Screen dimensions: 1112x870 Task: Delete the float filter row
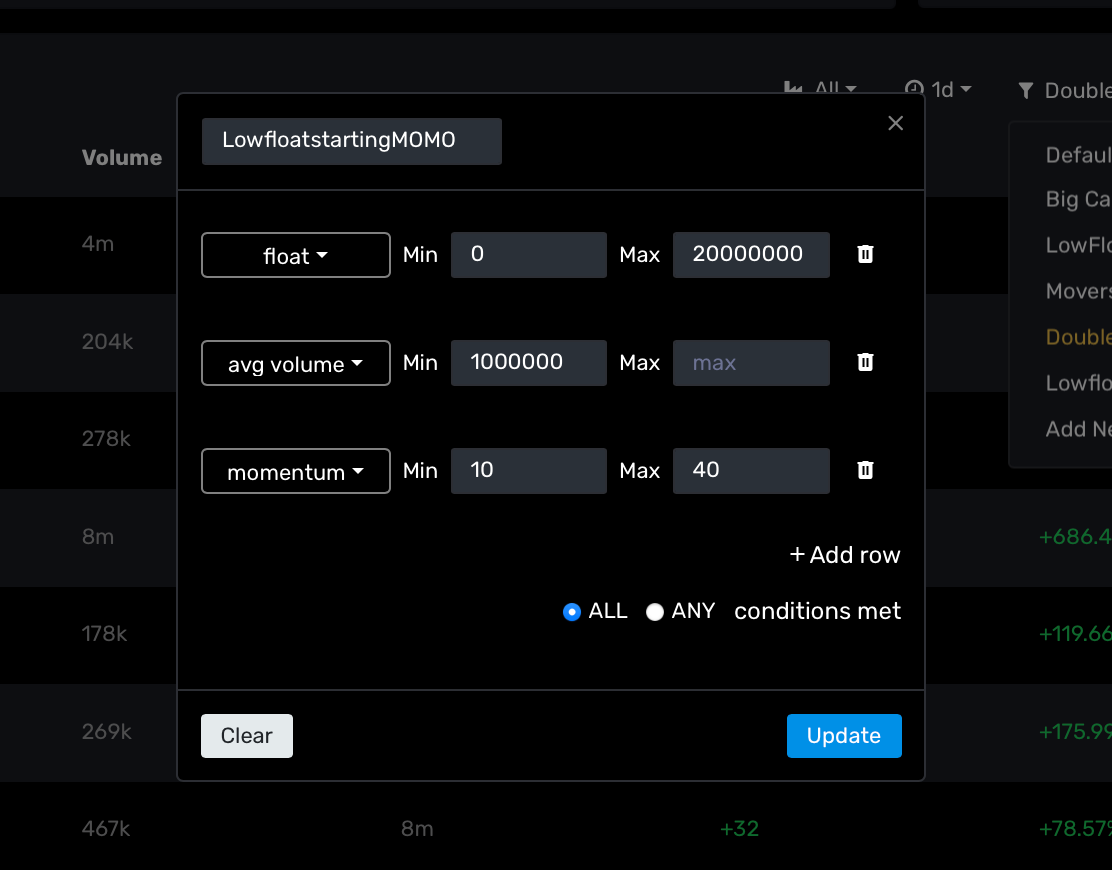tap(864, 255)
